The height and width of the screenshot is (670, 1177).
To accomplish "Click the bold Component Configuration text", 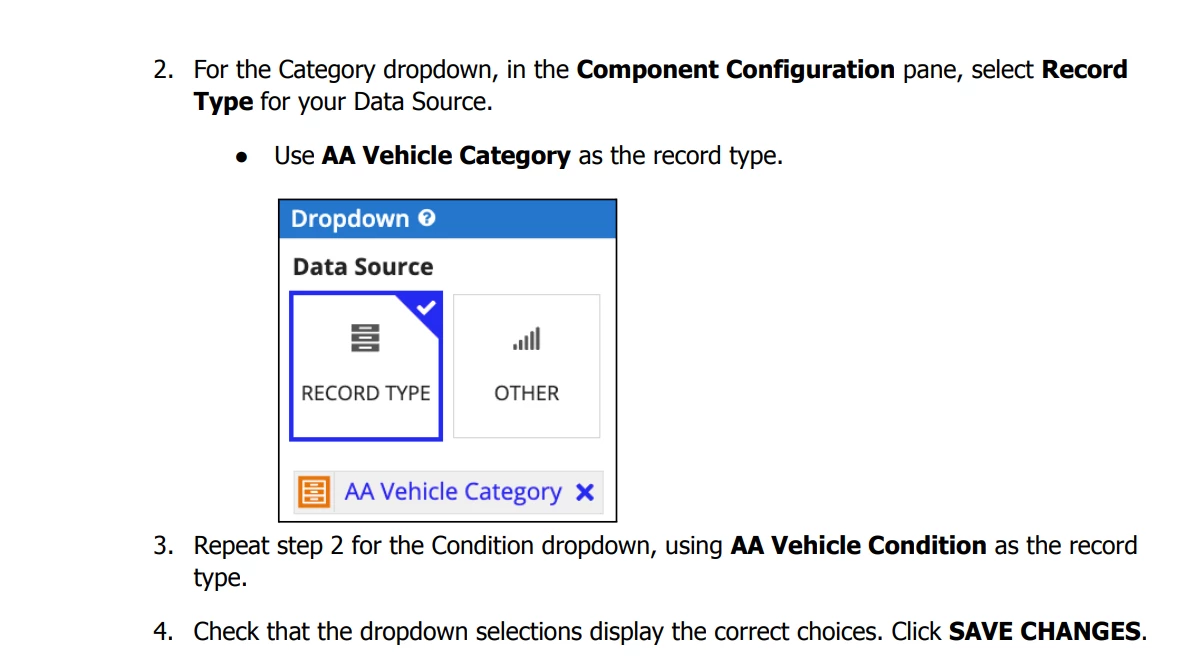I will pos(736,70).
